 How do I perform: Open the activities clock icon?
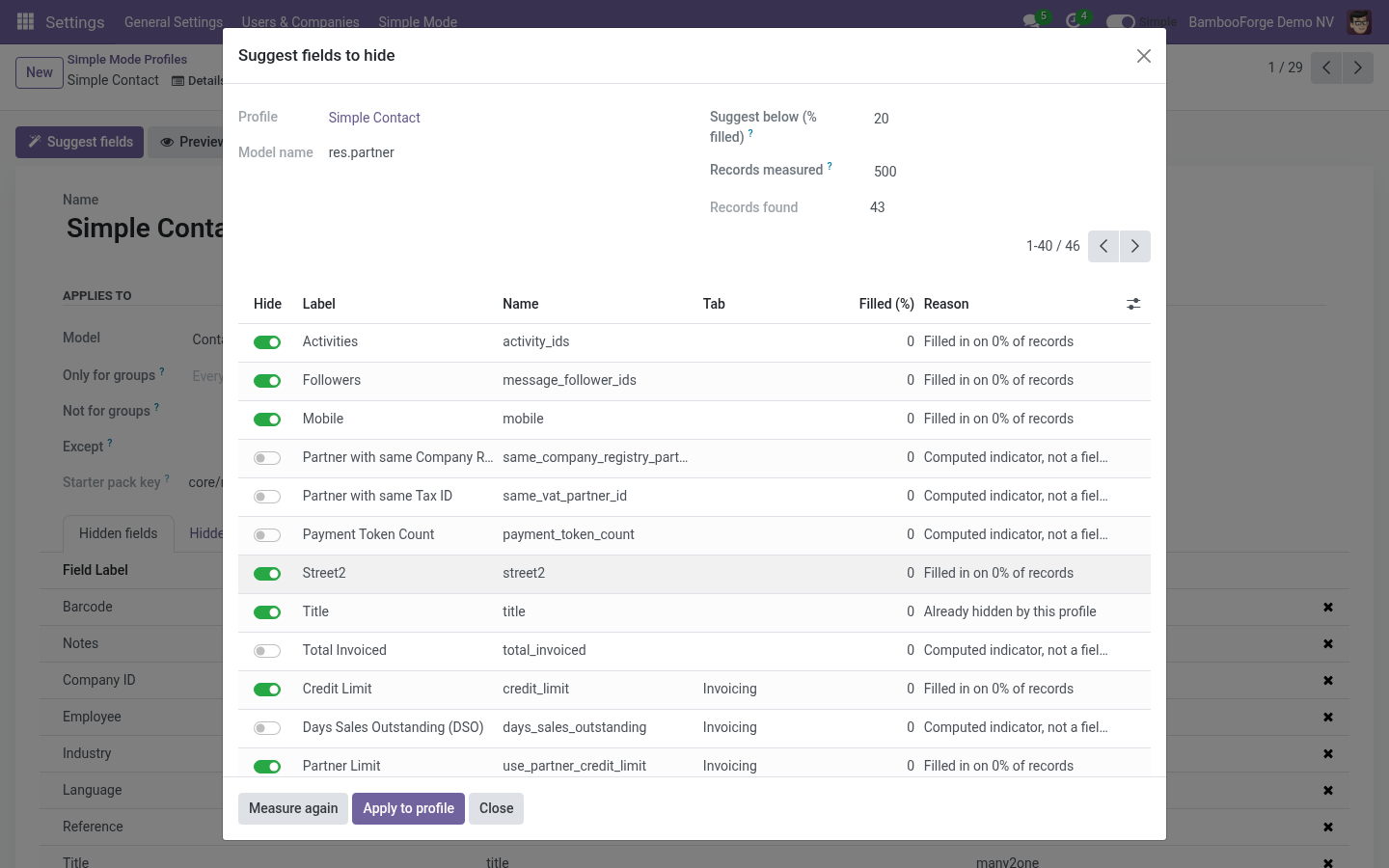[x=1073, y=21]
